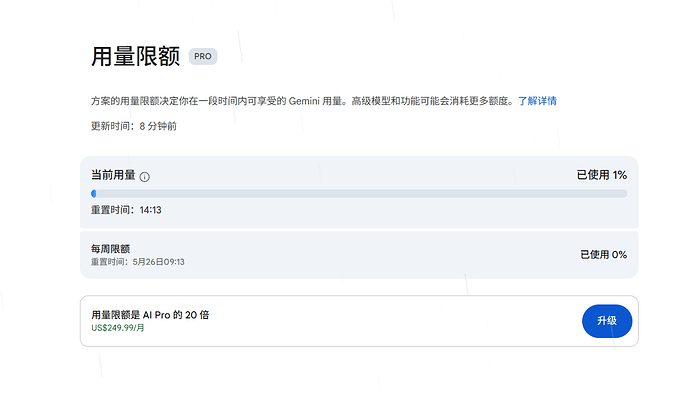Click the 用量限额 page heading
This screenshot has width=690, height=405.
136,57
